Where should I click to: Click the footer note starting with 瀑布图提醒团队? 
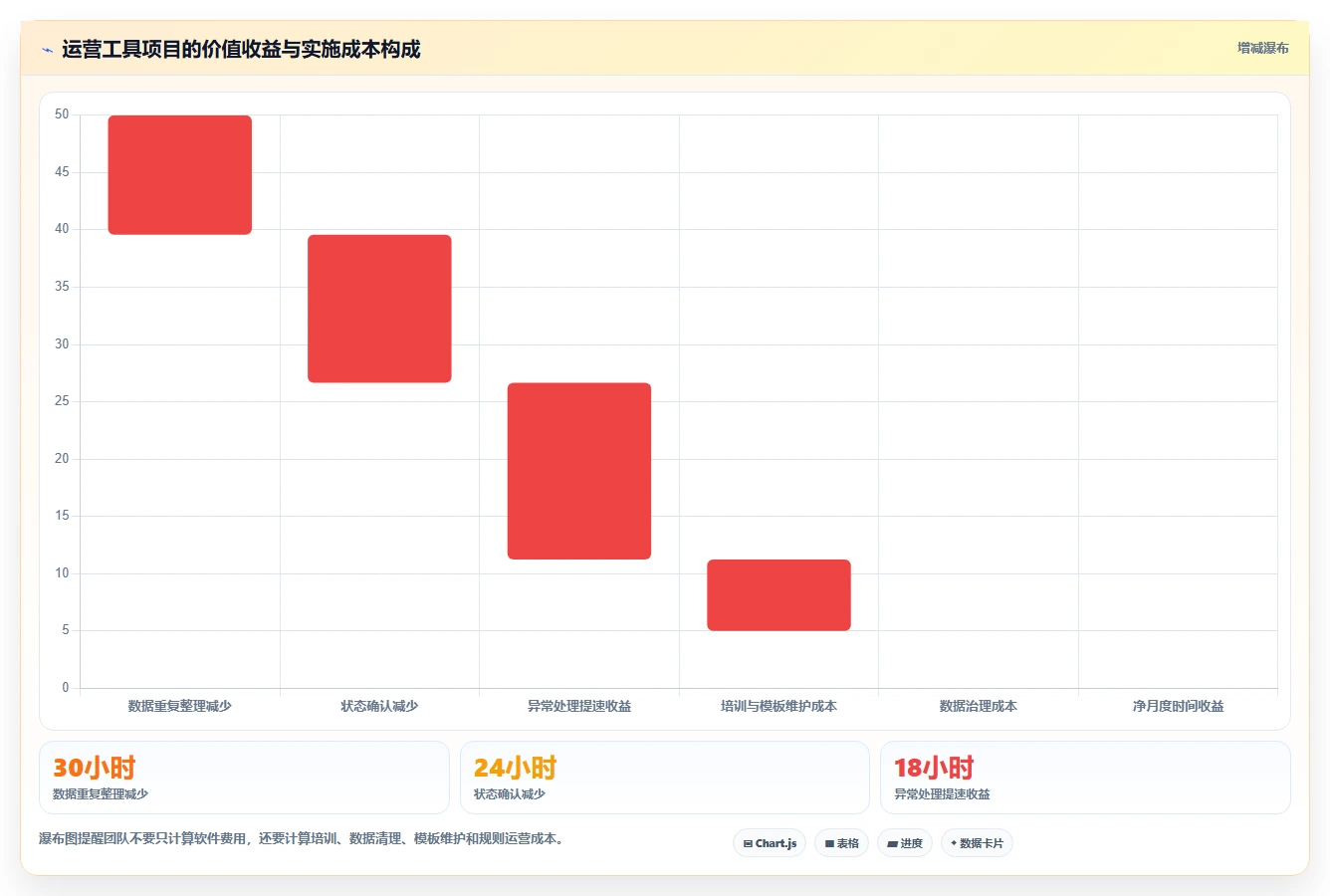point(304,839)
